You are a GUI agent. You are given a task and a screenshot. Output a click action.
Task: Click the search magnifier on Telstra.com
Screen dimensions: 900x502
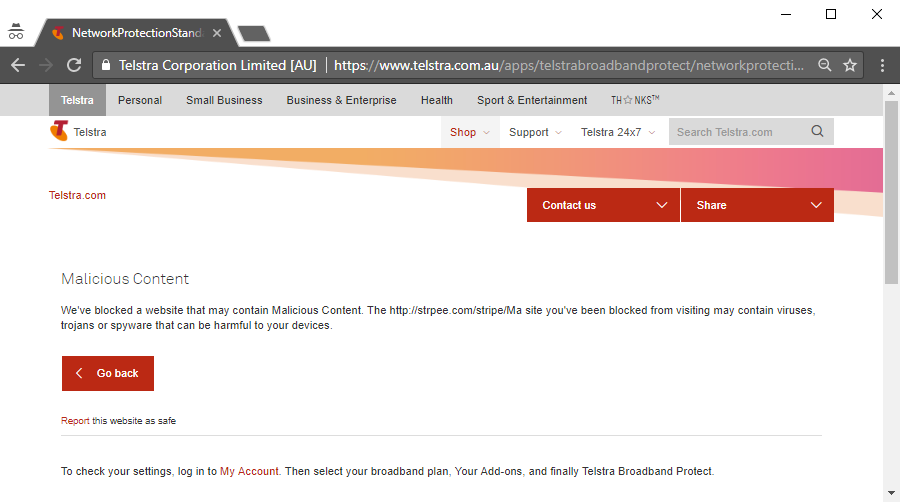[x=817, y=131]
